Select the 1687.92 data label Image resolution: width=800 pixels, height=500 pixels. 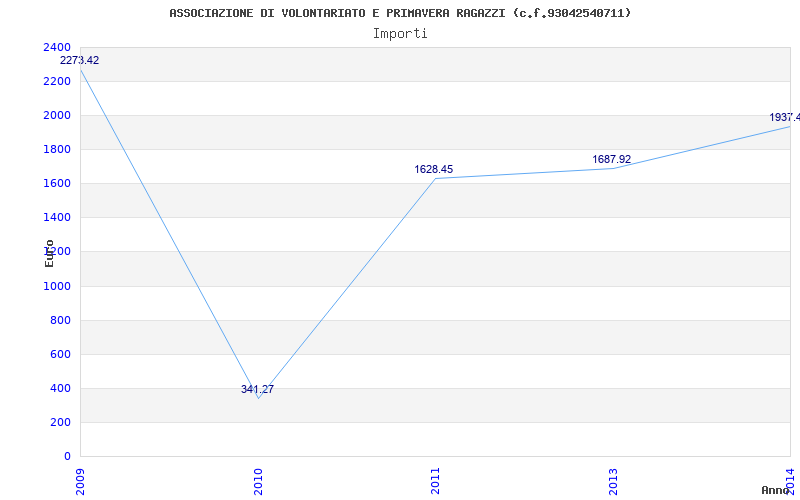(x=612, y=159)
